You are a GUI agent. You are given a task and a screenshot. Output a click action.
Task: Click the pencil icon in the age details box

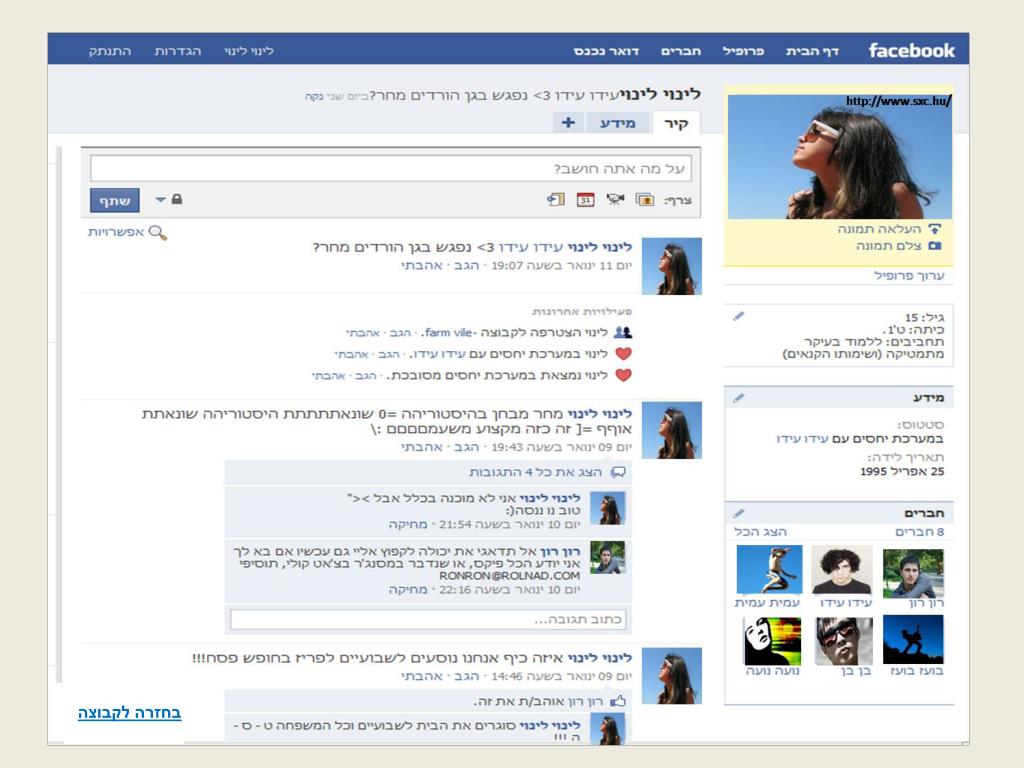pyautogui.click(x=739, y=316)
